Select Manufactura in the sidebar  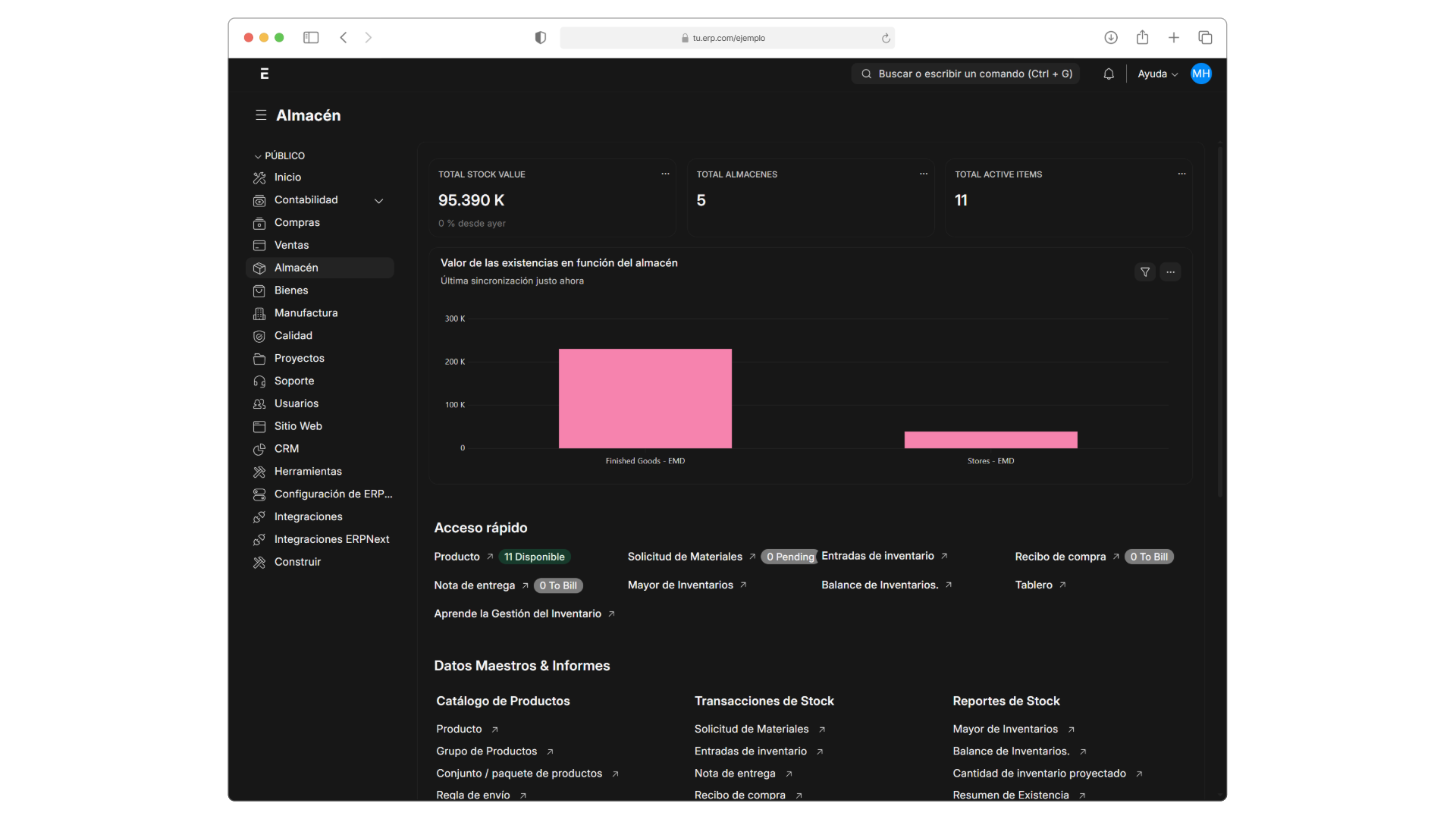tap(306, 312)
